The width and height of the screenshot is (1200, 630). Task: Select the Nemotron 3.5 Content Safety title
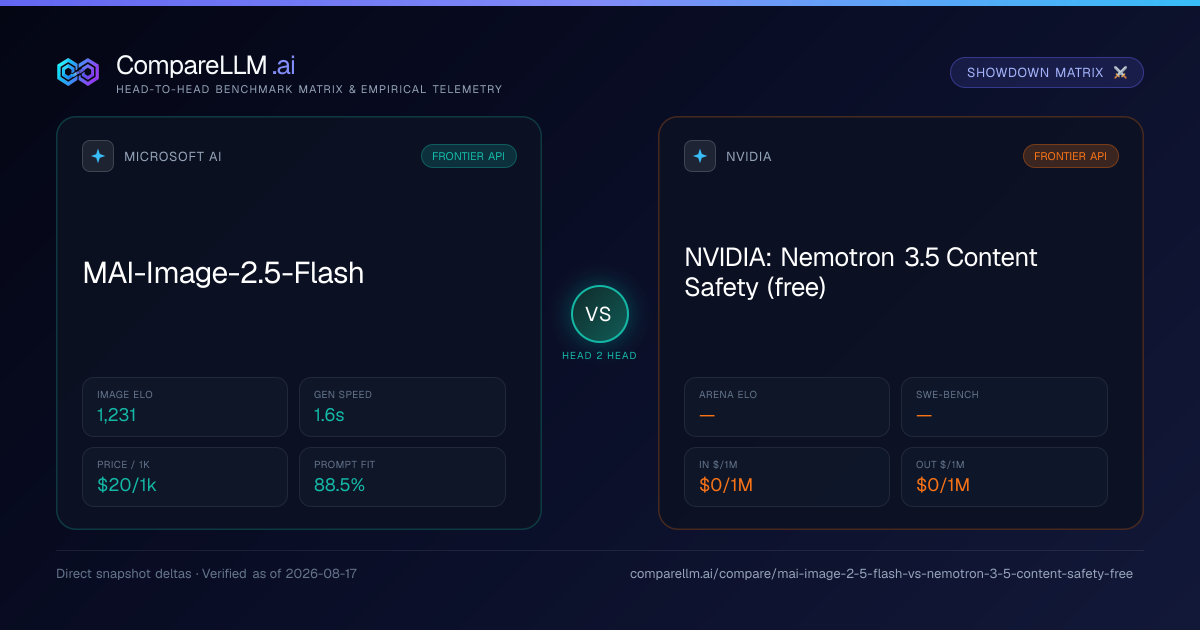[861, 272]
